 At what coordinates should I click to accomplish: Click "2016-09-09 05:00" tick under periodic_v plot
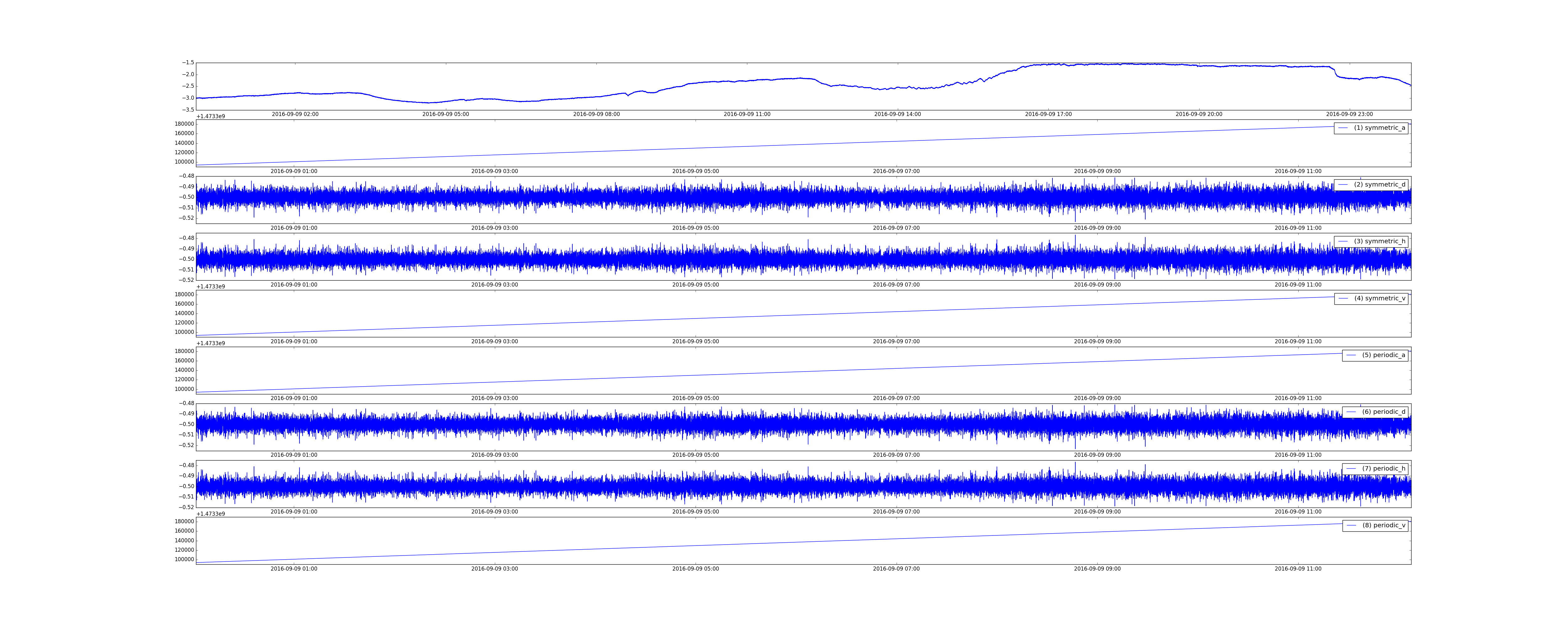click(696, 569)
